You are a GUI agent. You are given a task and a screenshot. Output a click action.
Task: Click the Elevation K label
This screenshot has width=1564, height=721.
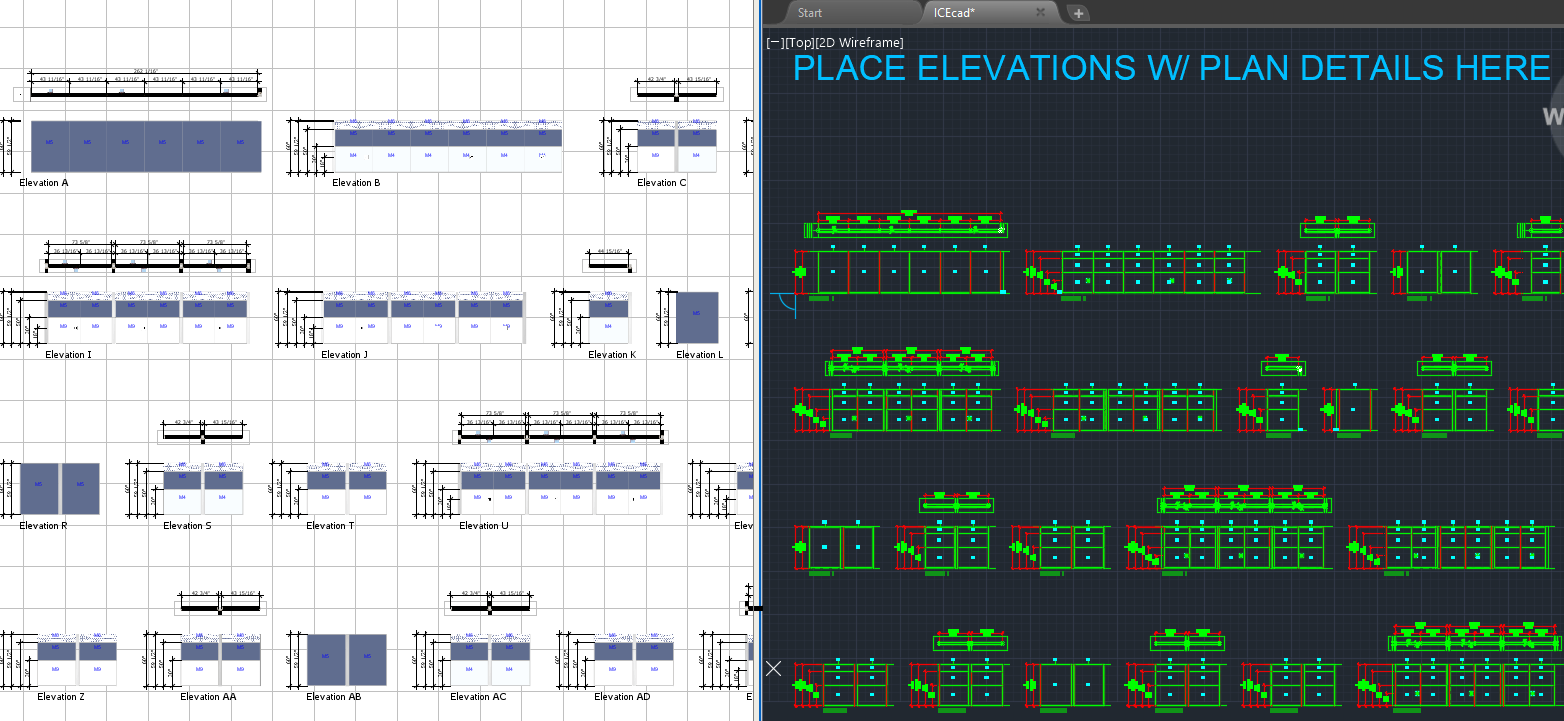tap(612, 355)
